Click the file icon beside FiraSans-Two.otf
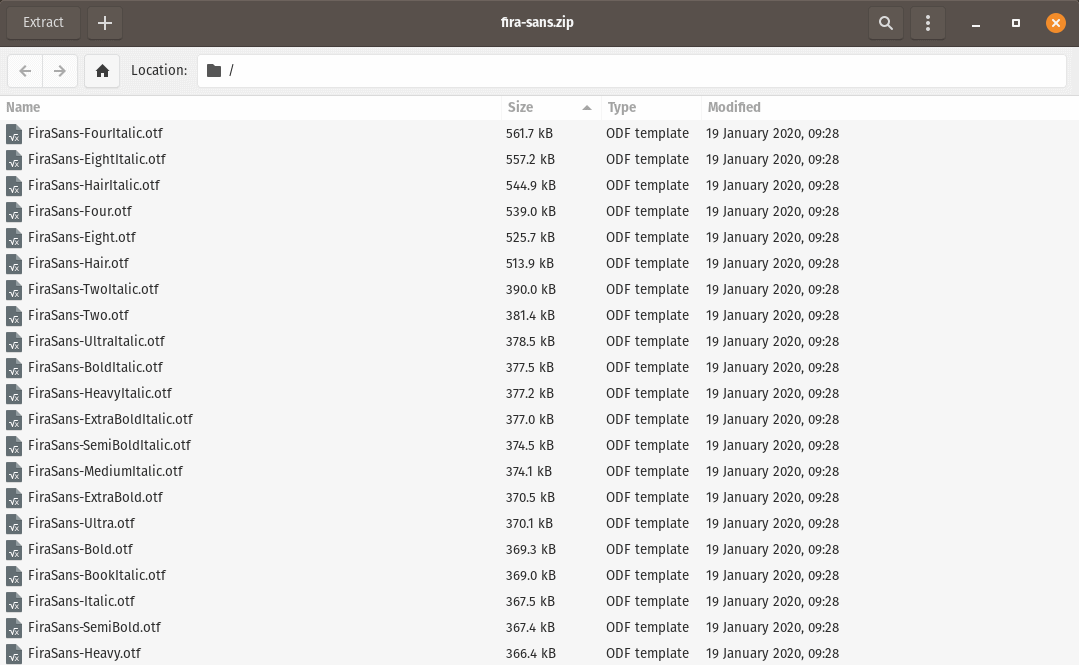 (14, 316)
